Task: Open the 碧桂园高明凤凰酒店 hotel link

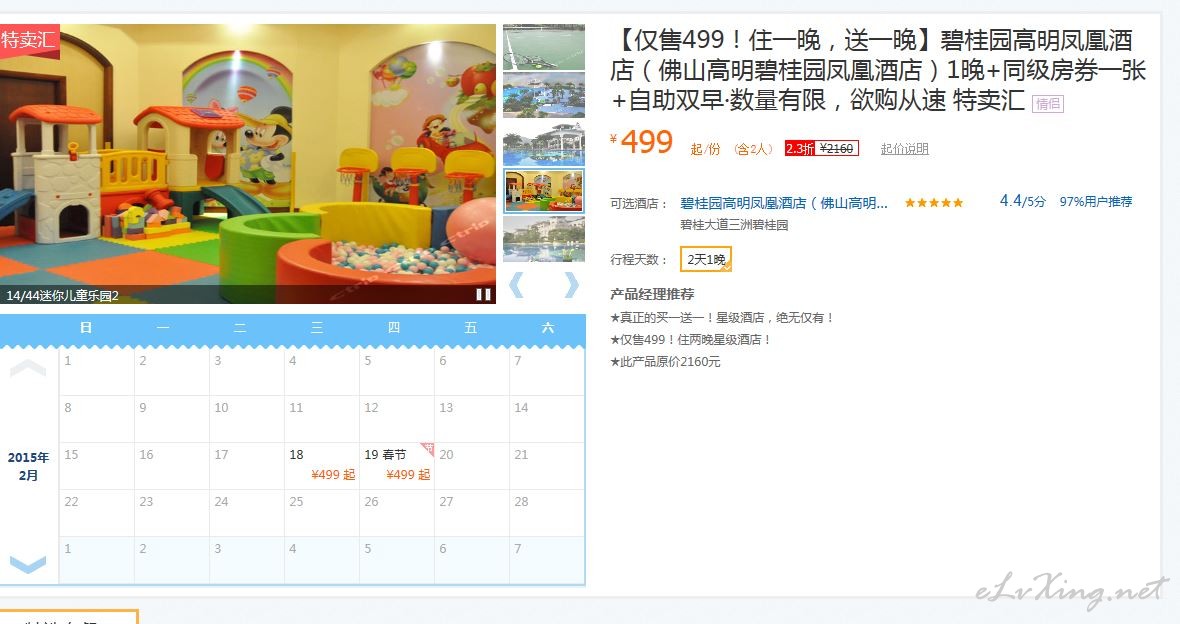Action: click(783, 203)
